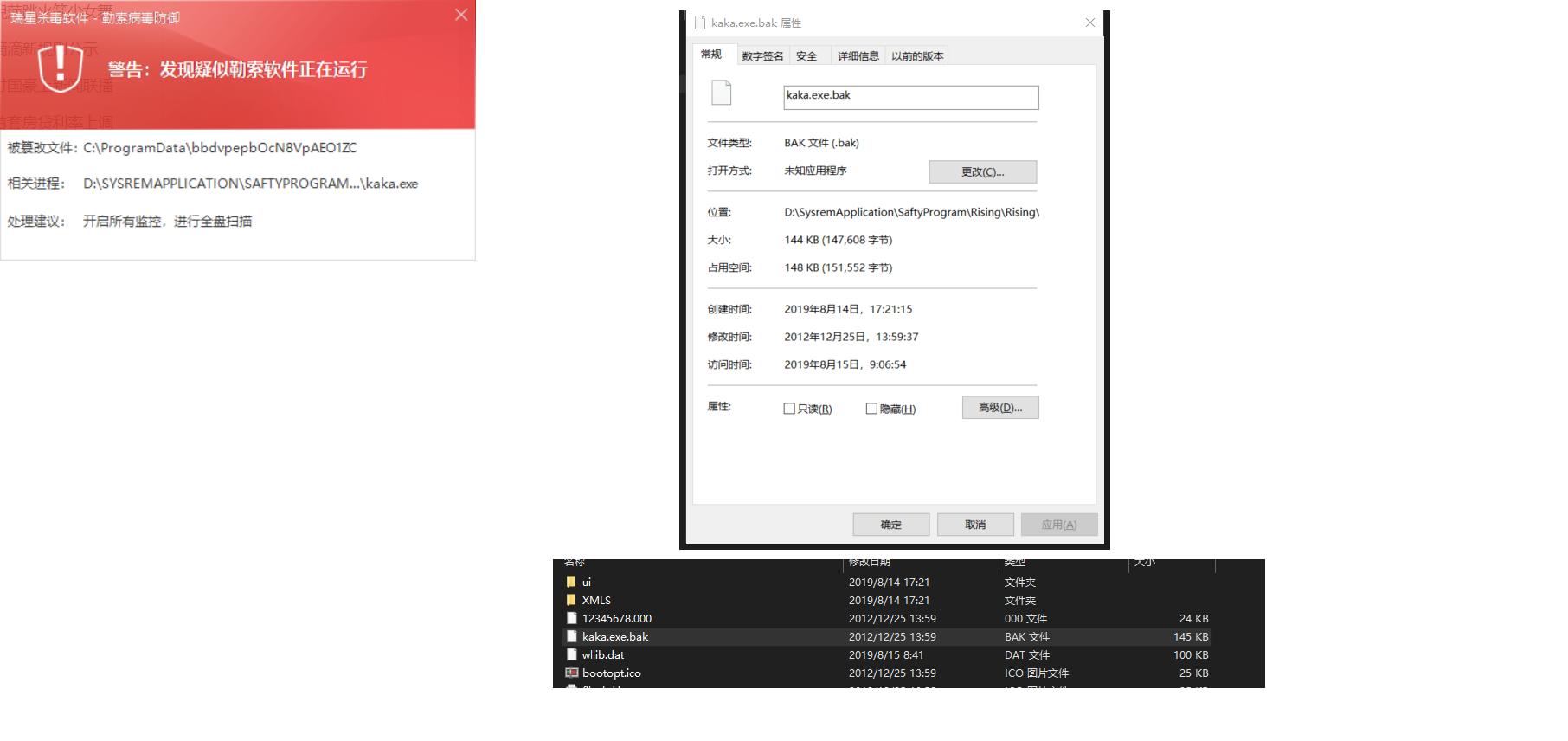The height and width of the screenshot is (741, 1568).
Task: Close the kaka.exe.bak properties dialog
Action: click(1090, 23)
